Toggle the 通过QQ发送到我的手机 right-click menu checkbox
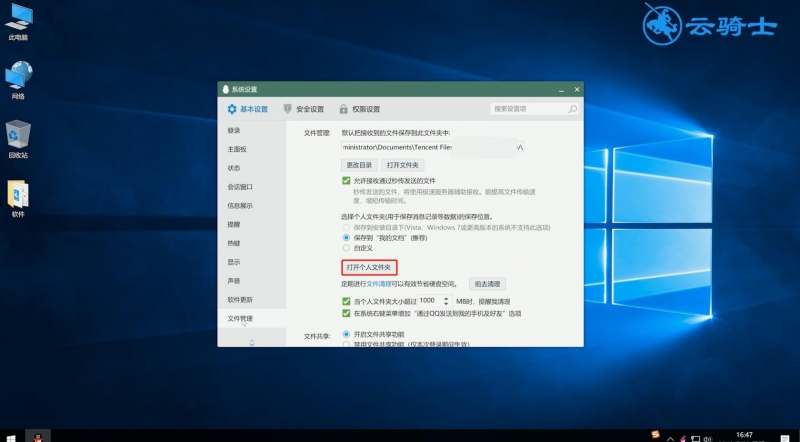The width and height of the screenshot is (800, 442). (346, 313)
